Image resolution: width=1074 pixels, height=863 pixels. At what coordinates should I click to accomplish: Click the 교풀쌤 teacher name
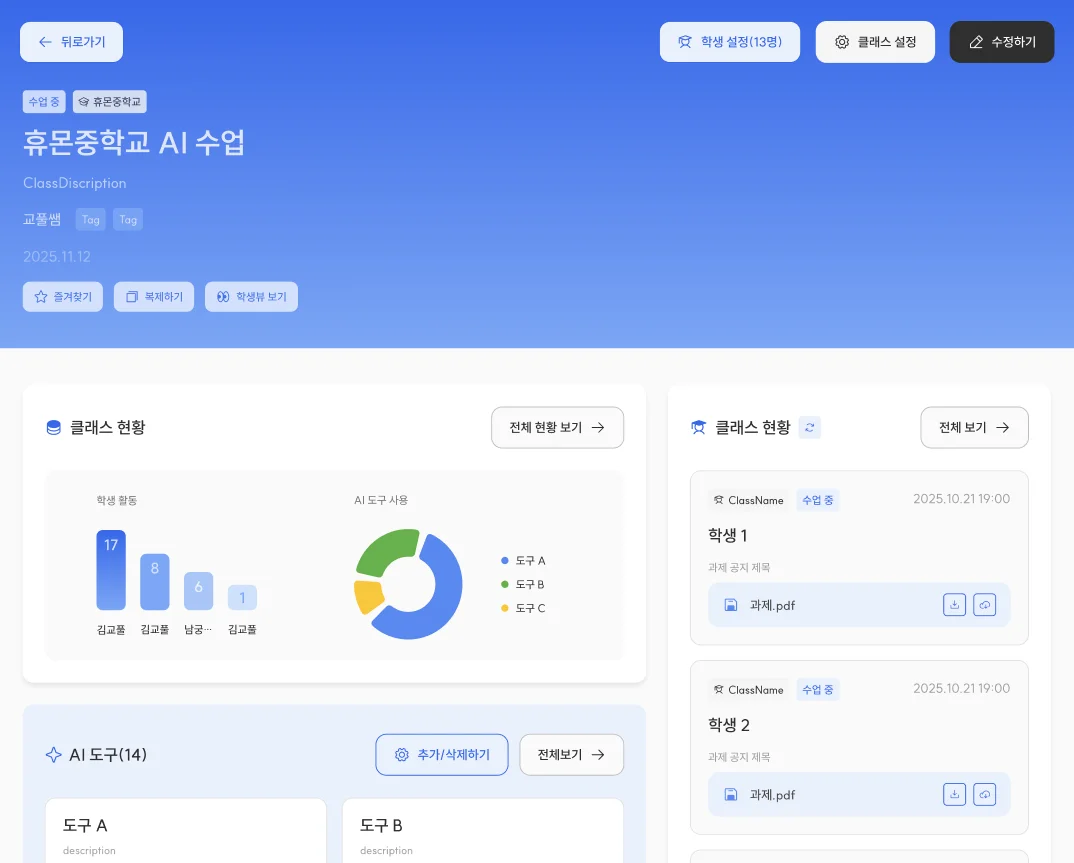click(x=42, y=219)
